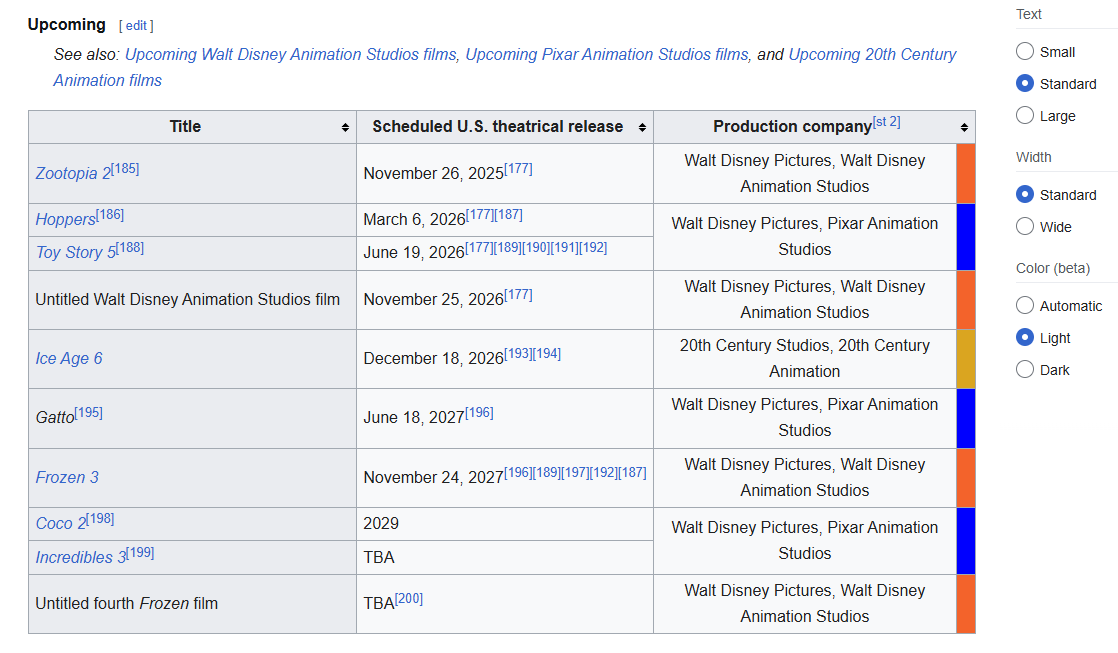Open reference 196 after June 18, 2027

[479, 413]
